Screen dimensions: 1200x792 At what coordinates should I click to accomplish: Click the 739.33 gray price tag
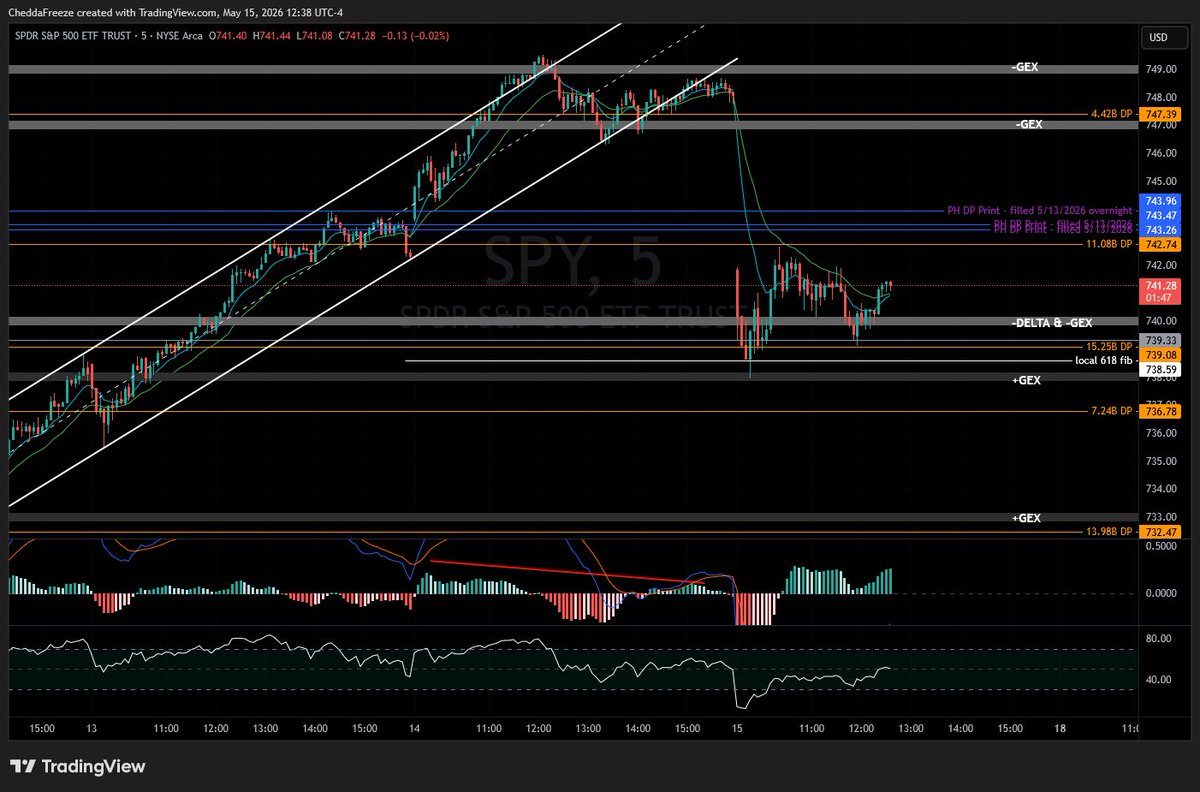(x=1160, y=340)
